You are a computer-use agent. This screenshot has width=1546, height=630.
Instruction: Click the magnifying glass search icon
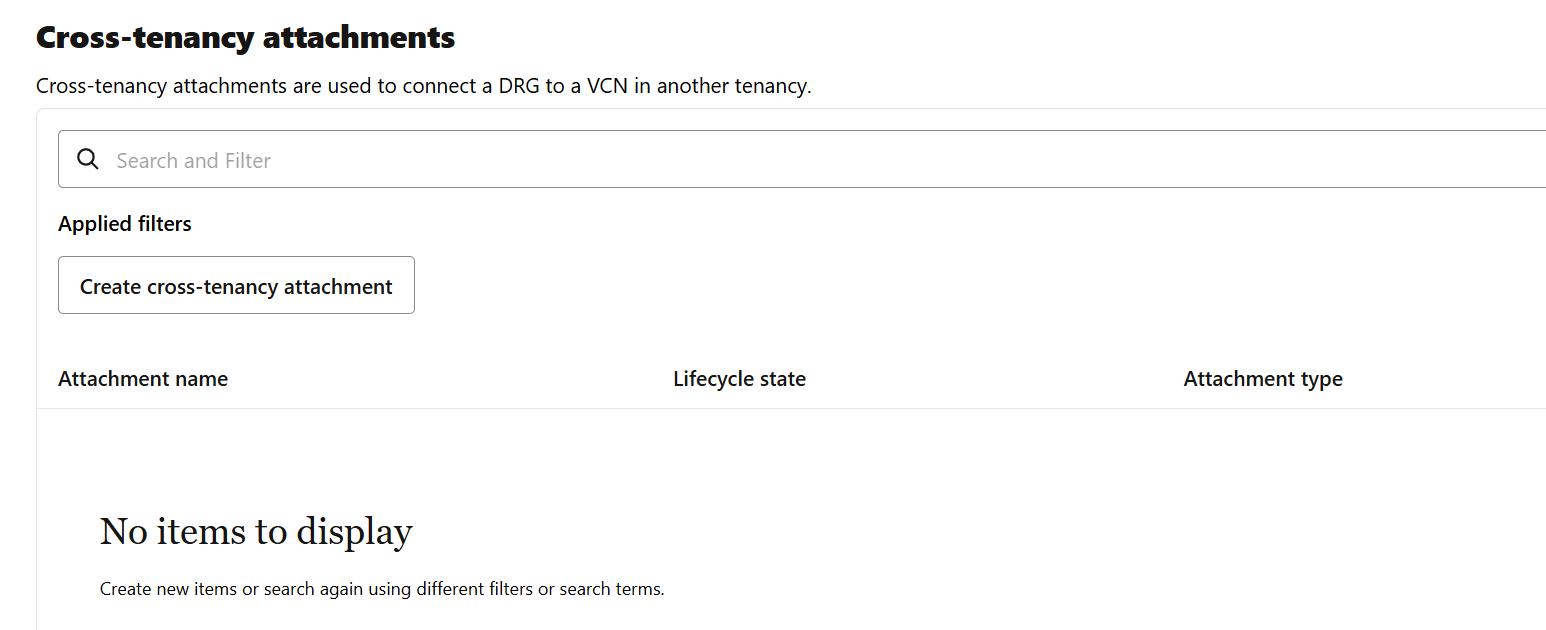coord(88,160)
